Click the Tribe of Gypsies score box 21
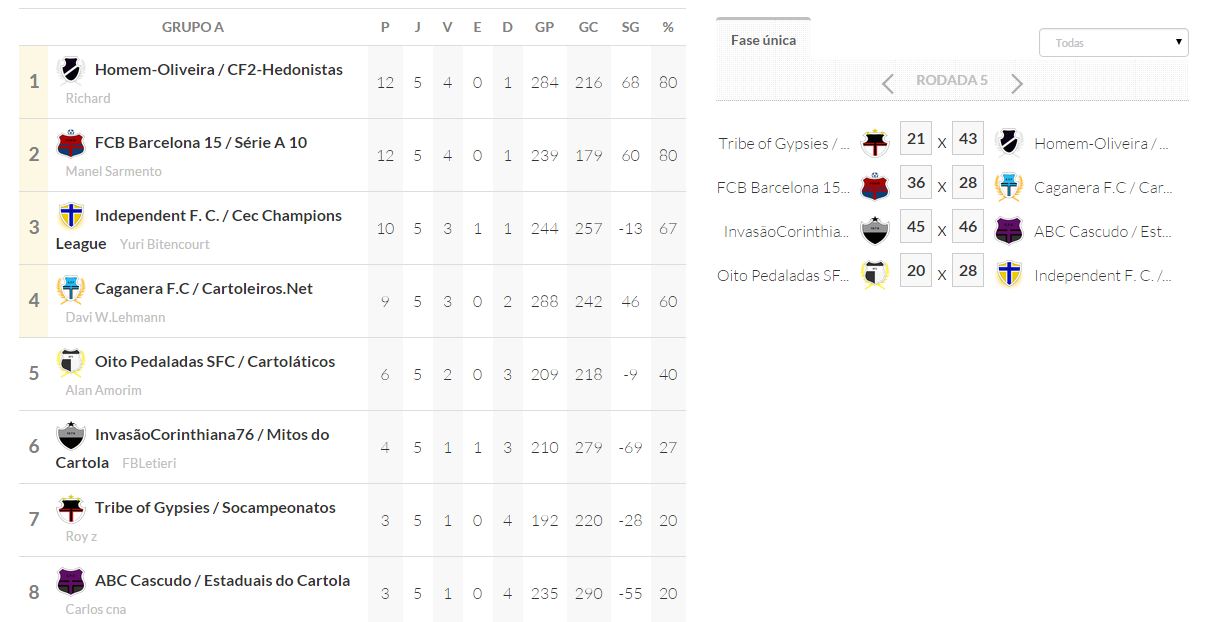Viewport: 1213px width, 622px height. [916, 139]
